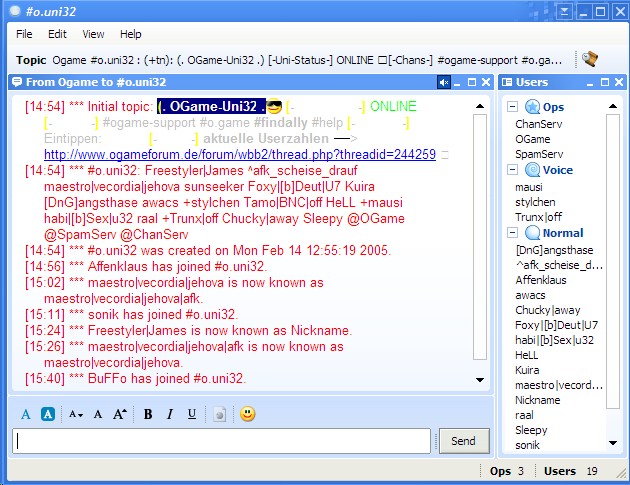The height and width of the screenshot is (485, 630).
Task: Collapse the Ops user group
Action: (512, 107)
